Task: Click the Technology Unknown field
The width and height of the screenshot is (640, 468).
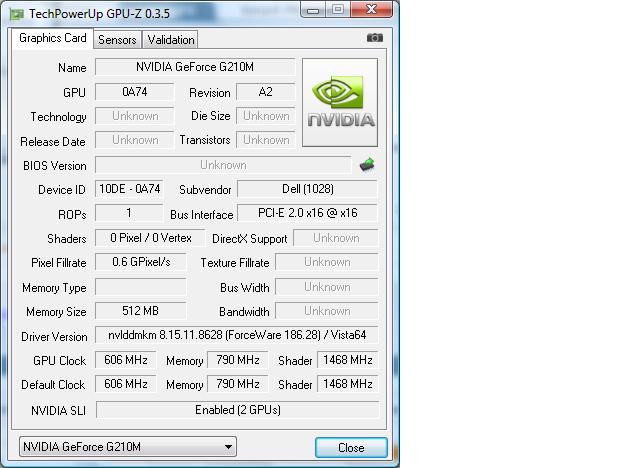Action: pos(134,116)
